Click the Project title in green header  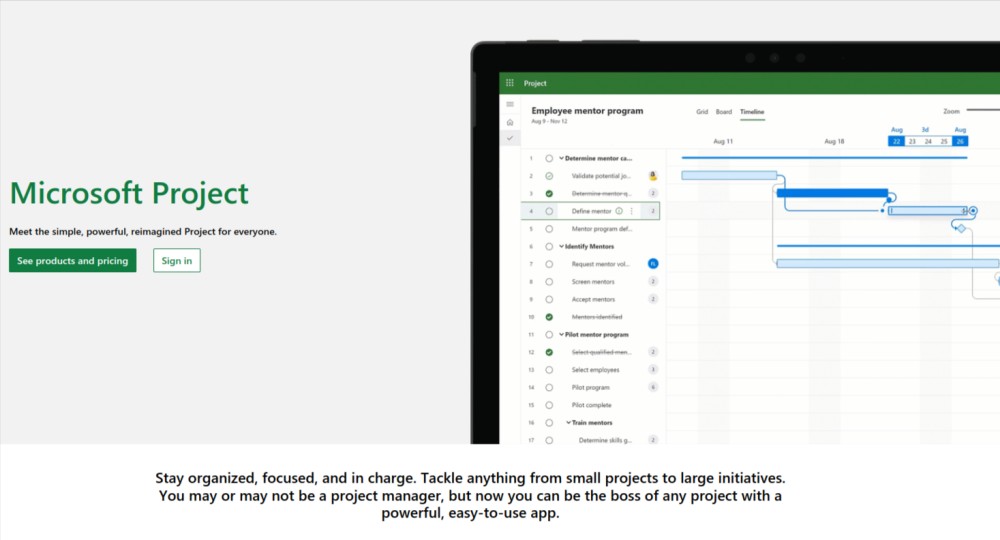click(x=534, y=83)
